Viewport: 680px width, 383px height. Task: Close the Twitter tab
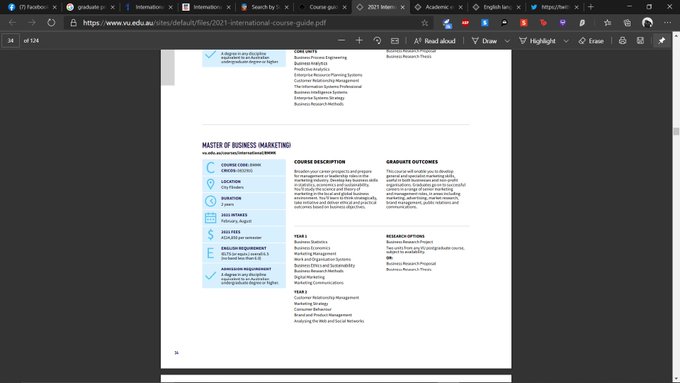576,7
